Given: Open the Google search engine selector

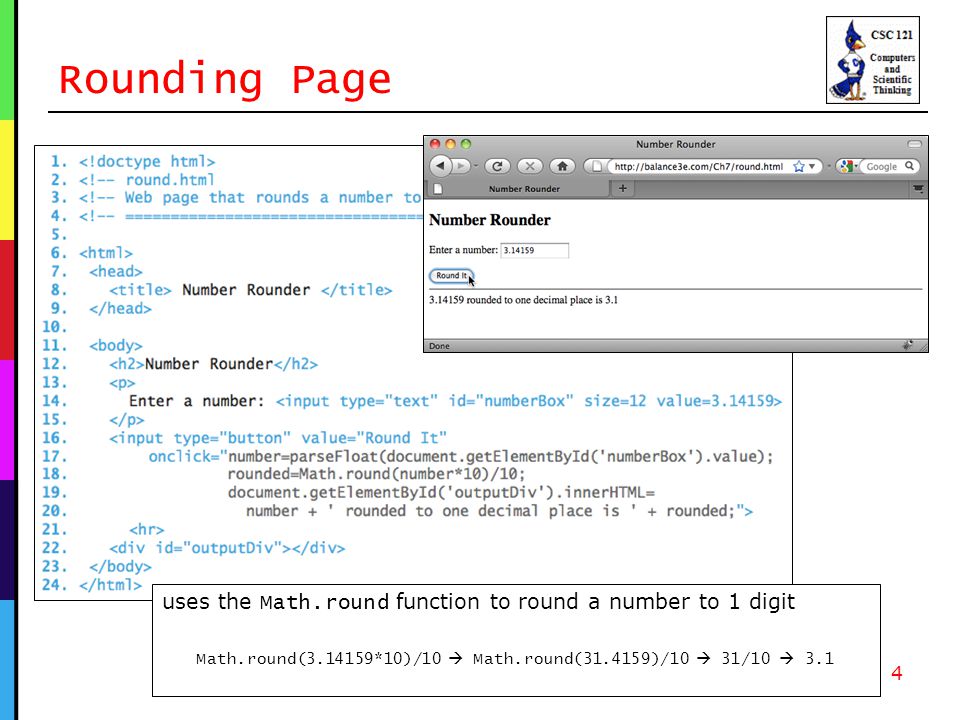Looking at the screenshot, I should point(848,166).
